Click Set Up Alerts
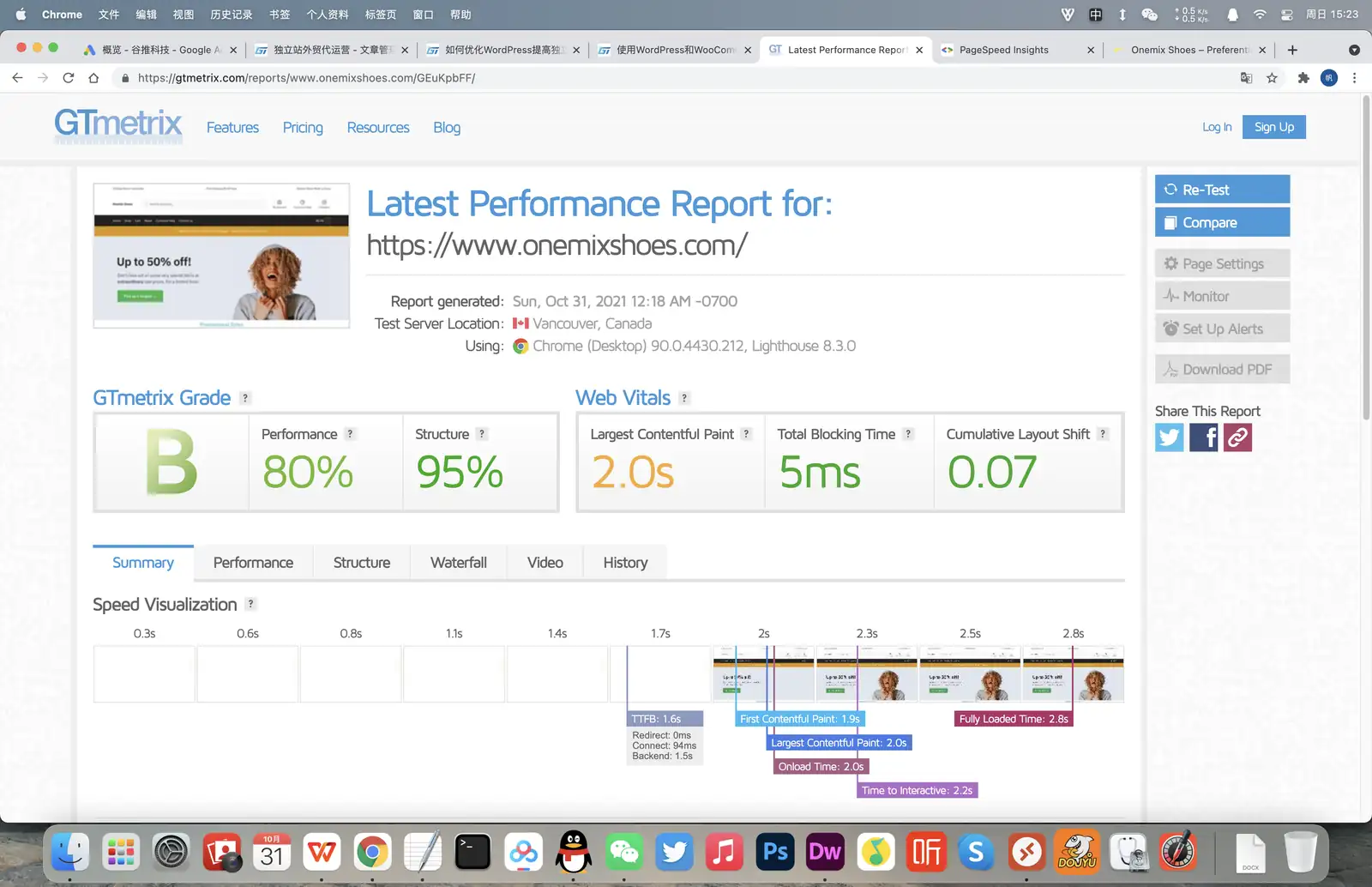 (1222, 329)
